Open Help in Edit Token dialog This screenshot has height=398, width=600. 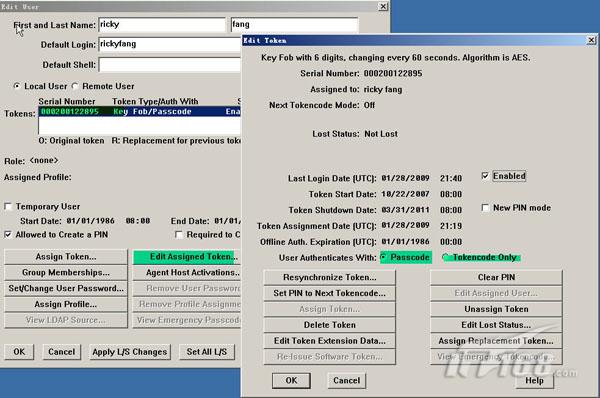pyautogui.click(x=534, y=380)
